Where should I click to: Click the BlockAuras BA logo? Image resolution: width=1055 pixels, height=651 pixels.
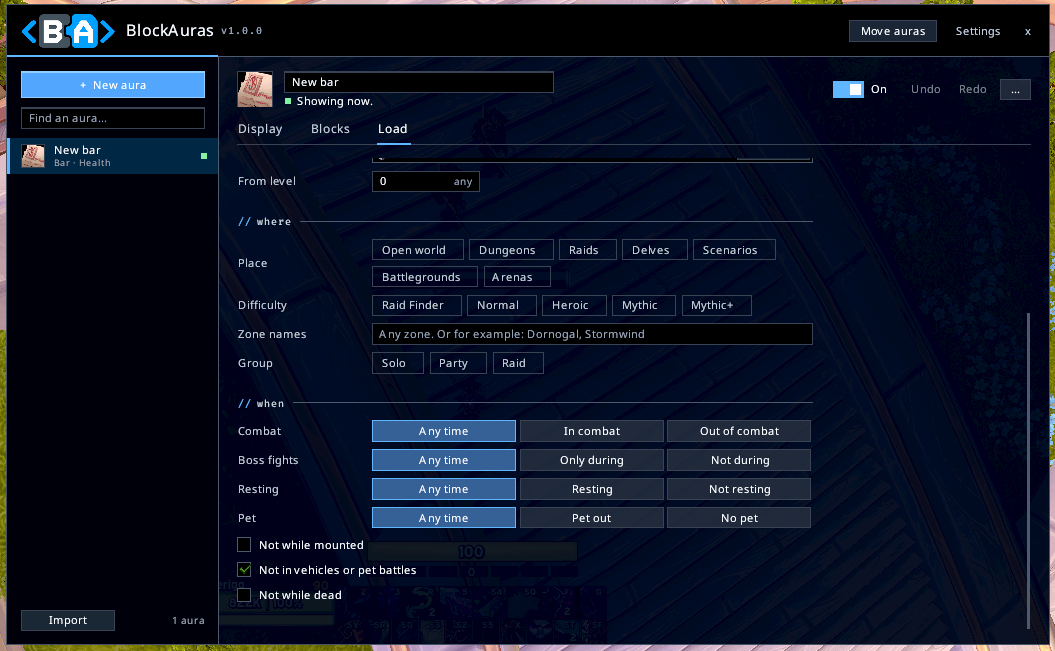pyautogui.click(x=69, y=31)
